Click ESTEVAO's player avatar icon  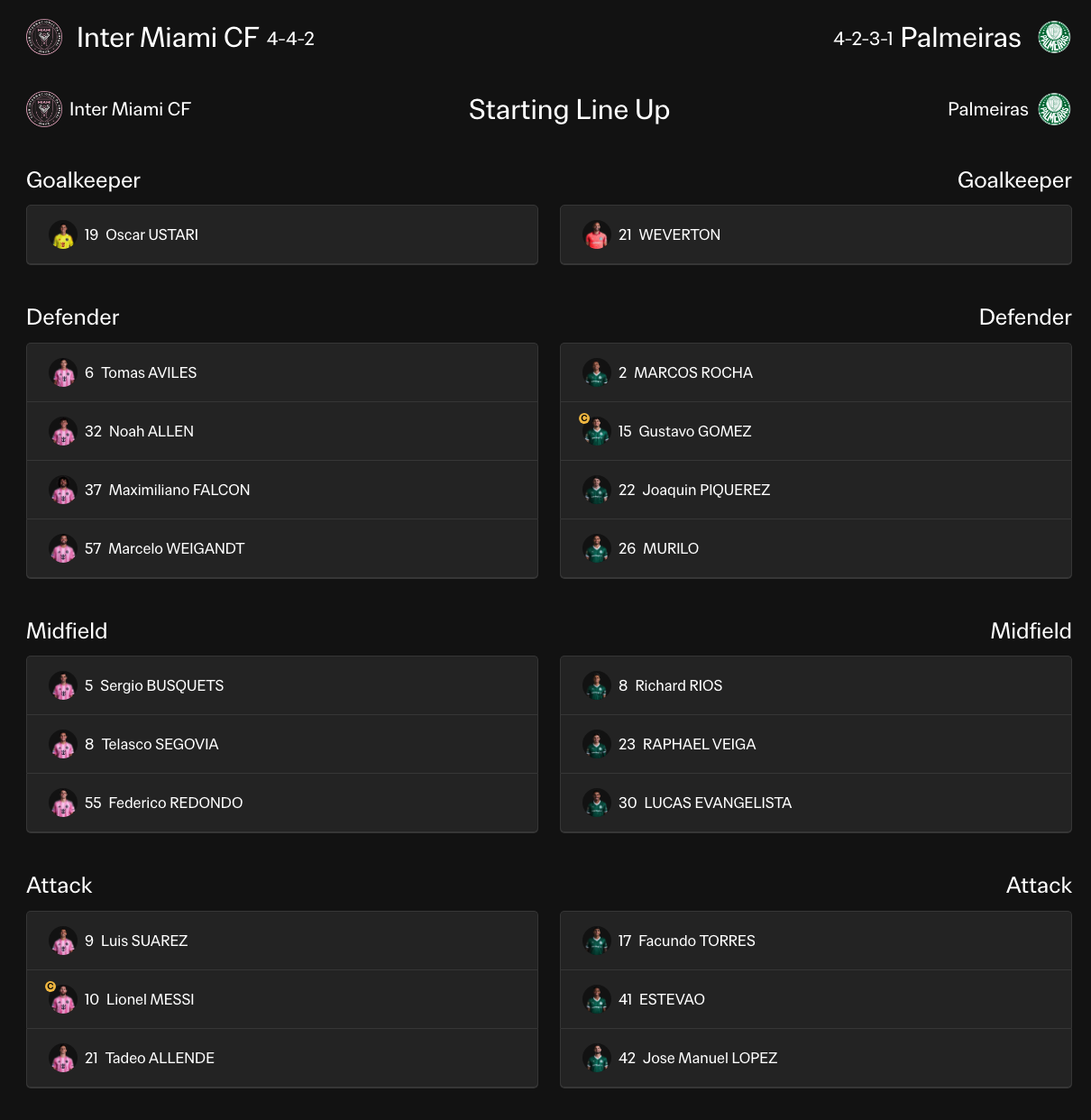596,999
